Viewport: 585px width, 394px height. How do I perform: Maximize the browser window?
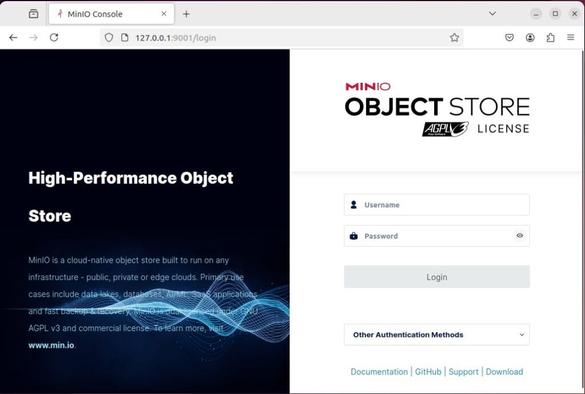click(x=555, y=14)
